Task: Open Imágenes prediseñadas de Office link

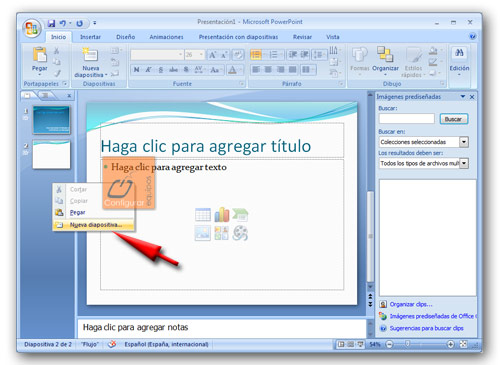Action: pyautogui.click(x=433, y=316)
